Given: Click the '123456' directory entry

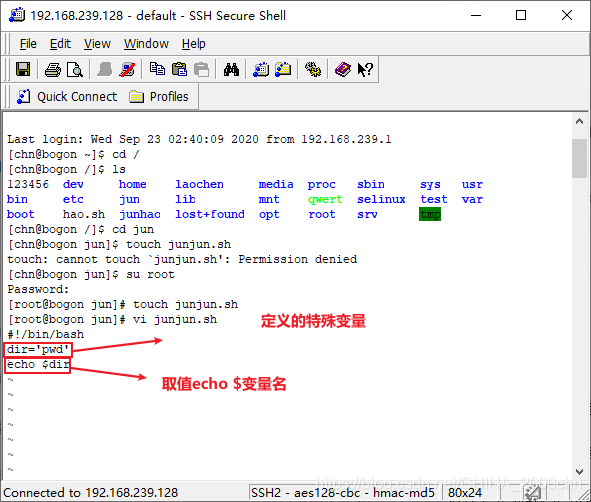Looking at the screenshot, I should (x=28, y=184).
